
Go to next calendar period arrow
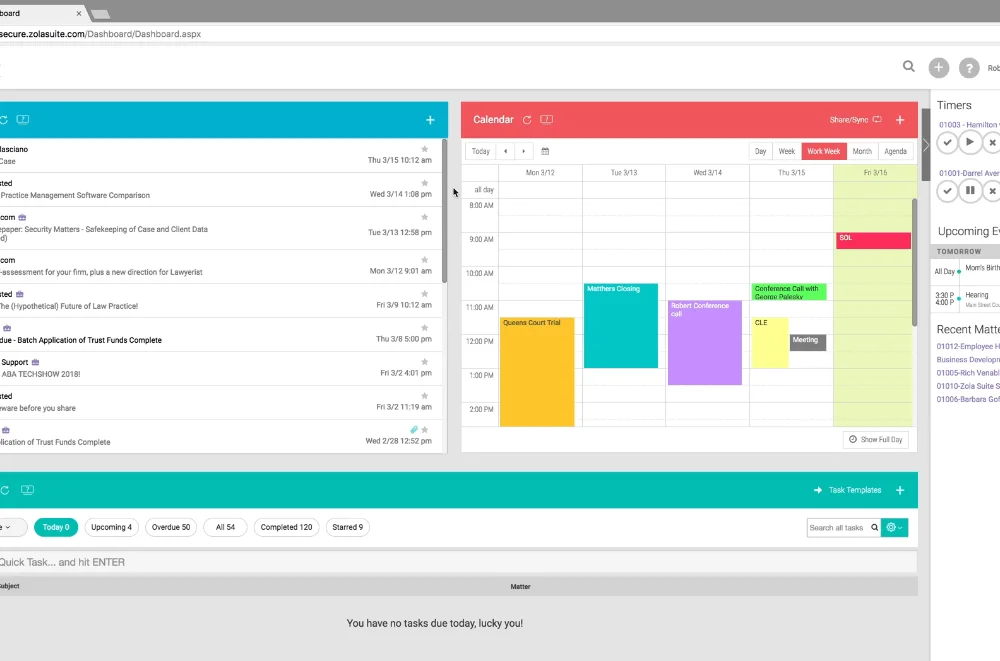[x=524, y=151]
